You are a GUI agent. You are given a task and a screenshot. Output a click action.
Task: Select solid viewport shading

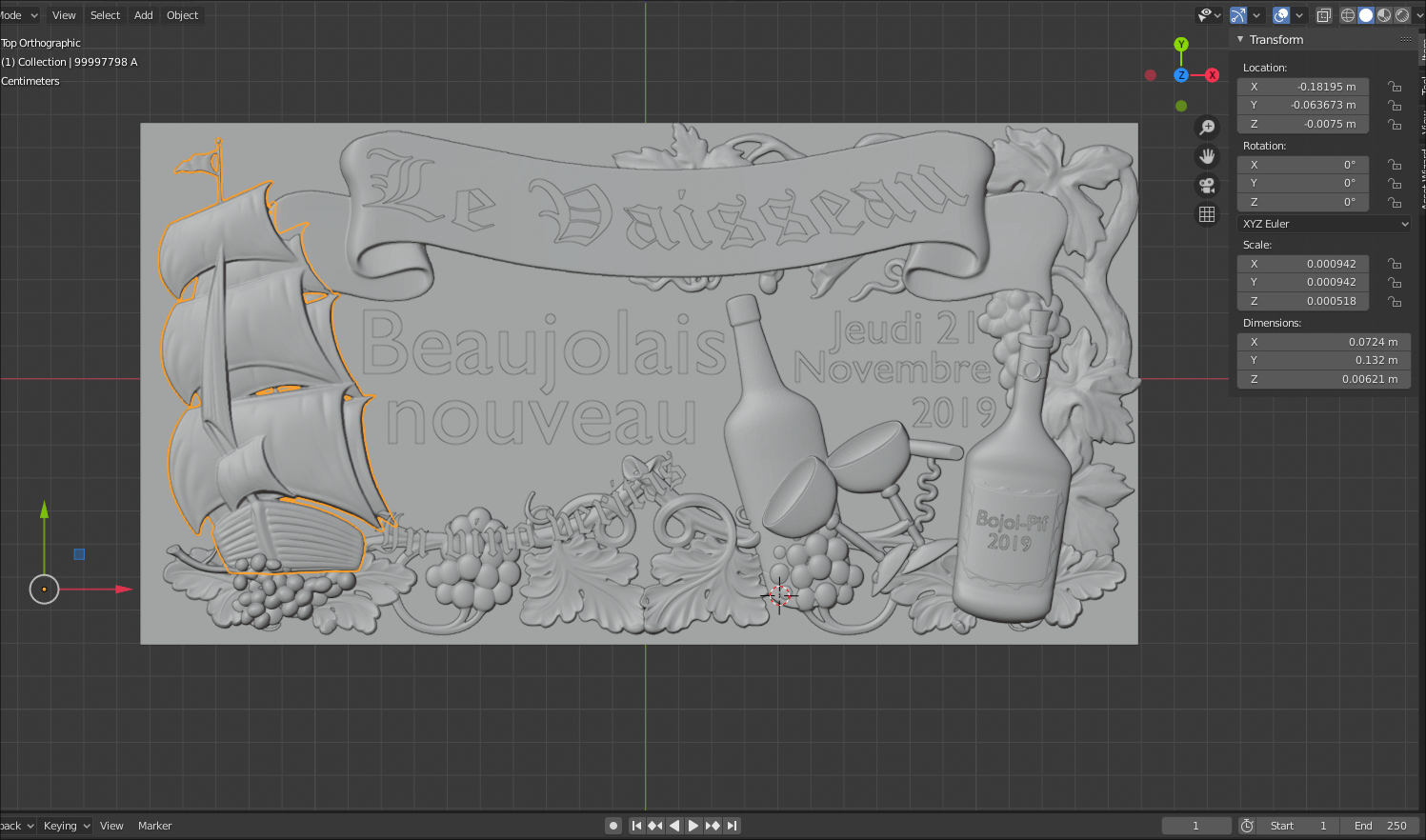pyautogui.click(x=1366, y=15)
